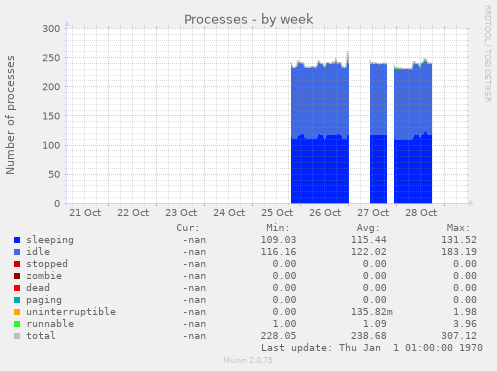Select the 'uninterruptible' legend label
Viewport: 497px width, 371px height.
pos(71,312)
